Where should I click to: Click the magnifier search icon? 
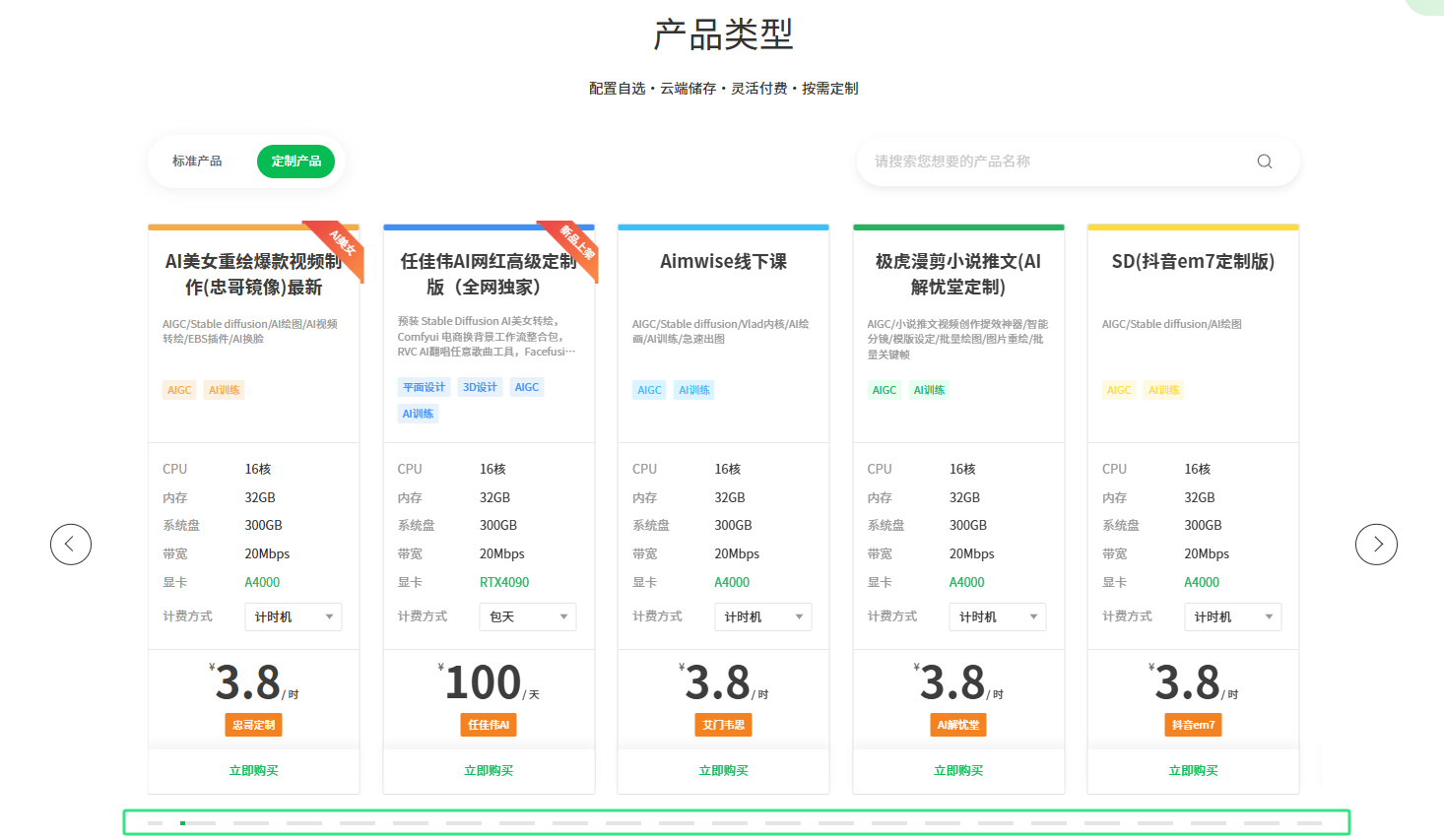point(1265,162)
